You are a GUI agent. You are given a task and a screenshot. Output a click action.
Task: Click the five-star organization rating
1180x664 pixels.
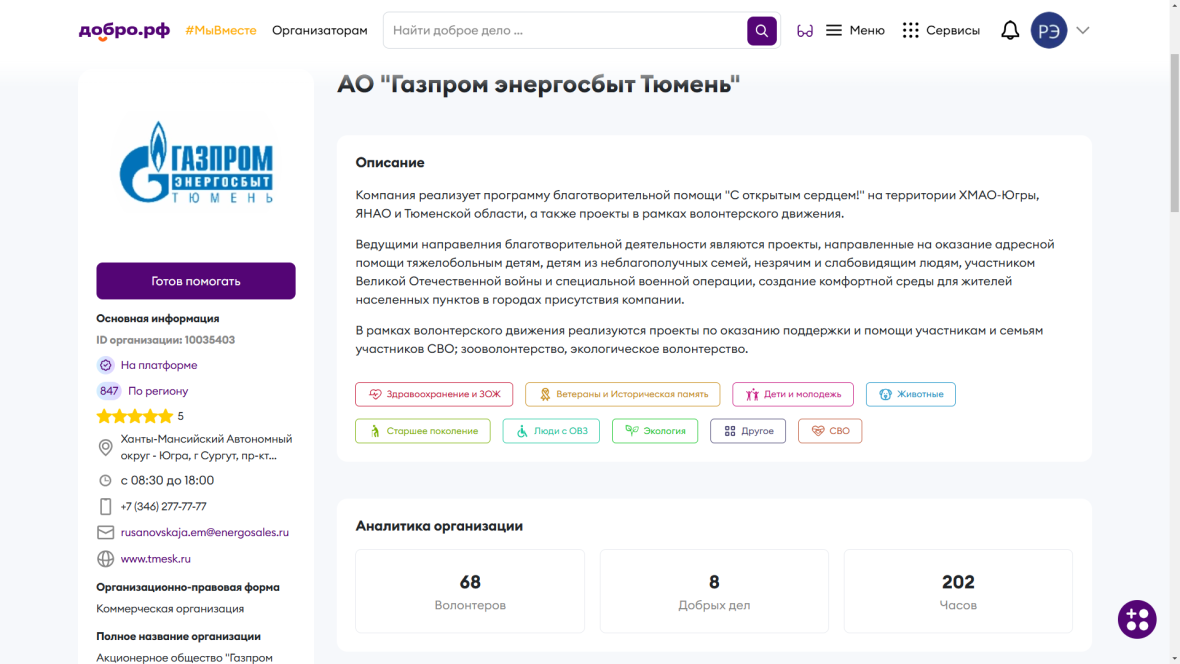coord(135,416)
